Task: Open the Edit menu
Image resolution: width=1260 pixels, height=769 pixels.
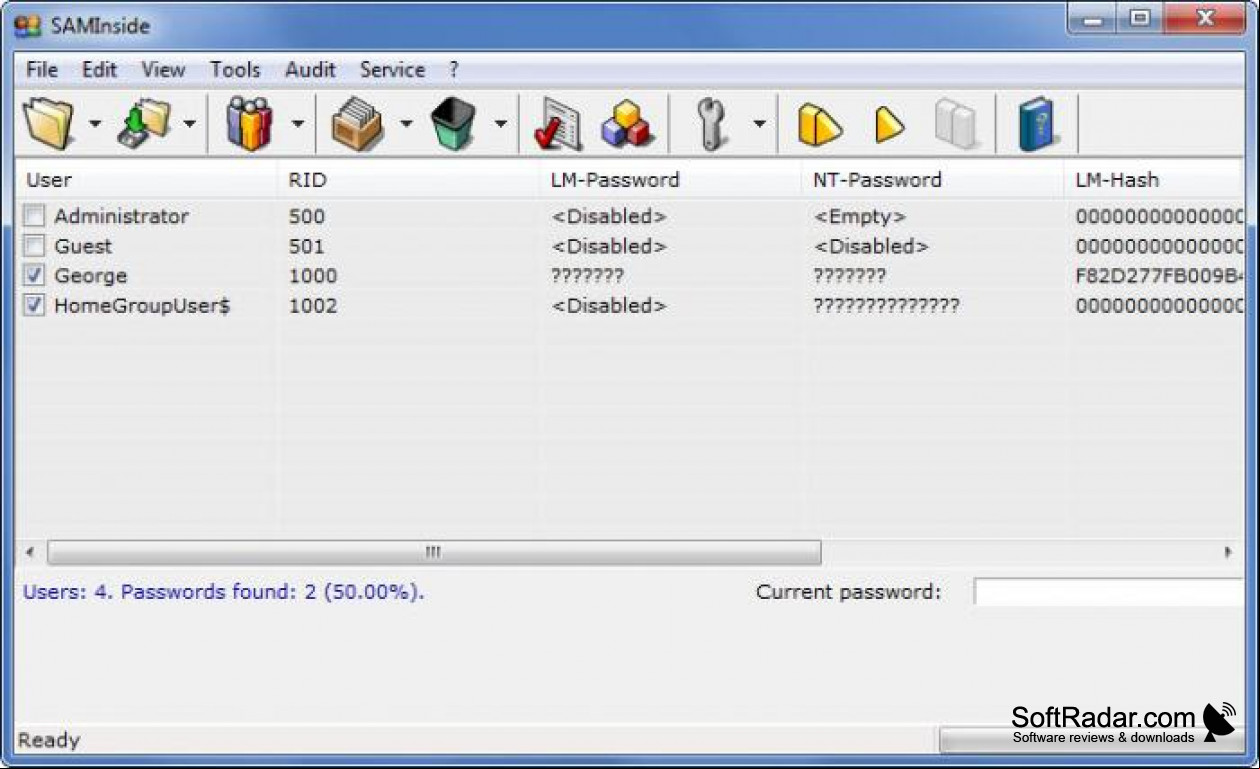Action: [99, 70]
